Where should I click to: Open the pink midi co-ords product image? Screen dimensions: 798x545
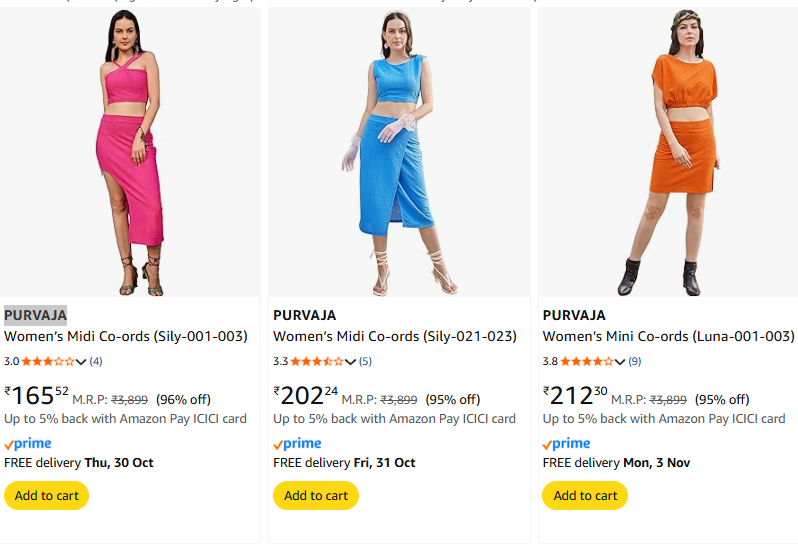pos(130,152)
